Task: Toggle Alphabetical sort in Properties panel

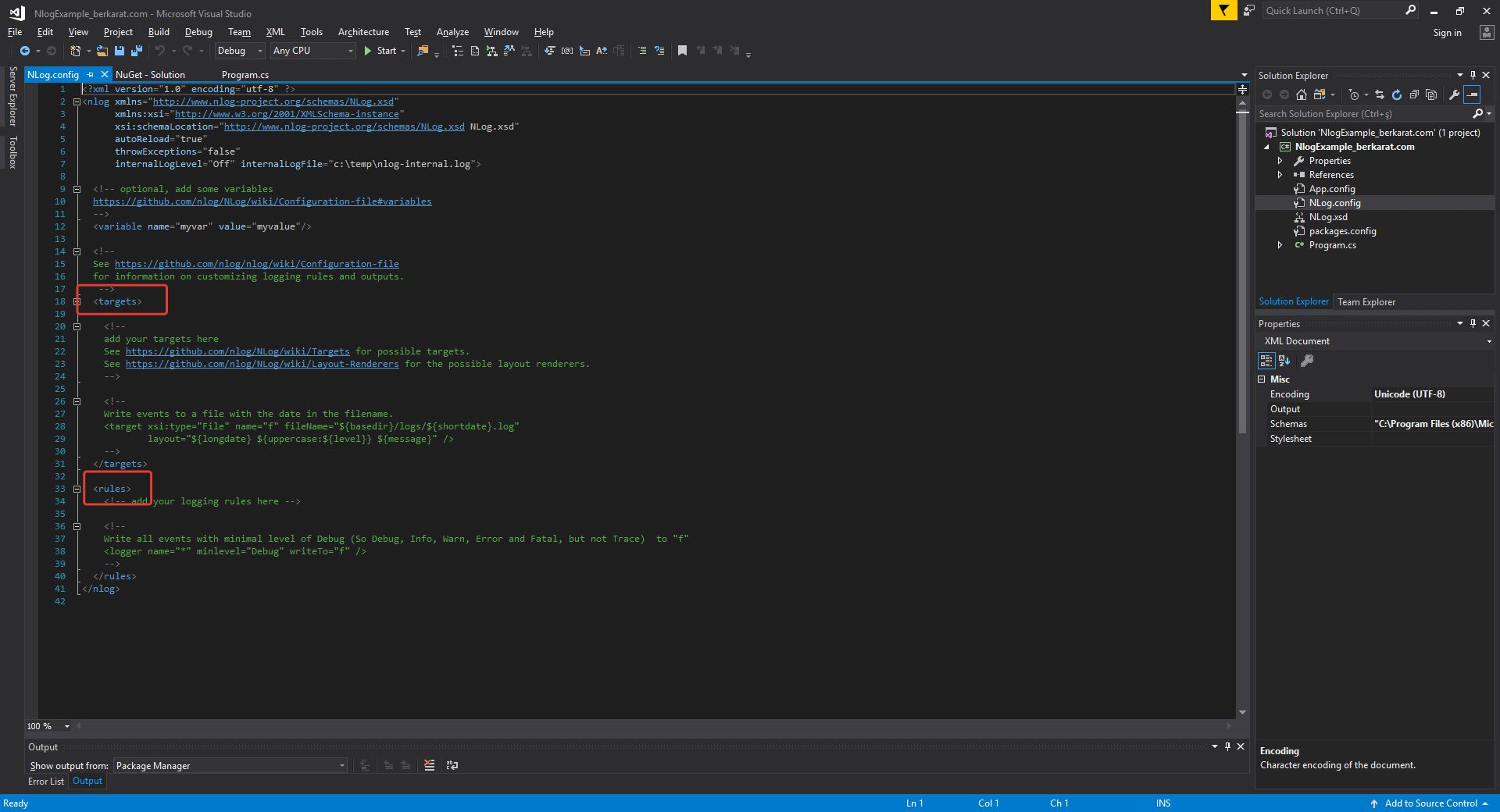Action: pos(1284,361)
